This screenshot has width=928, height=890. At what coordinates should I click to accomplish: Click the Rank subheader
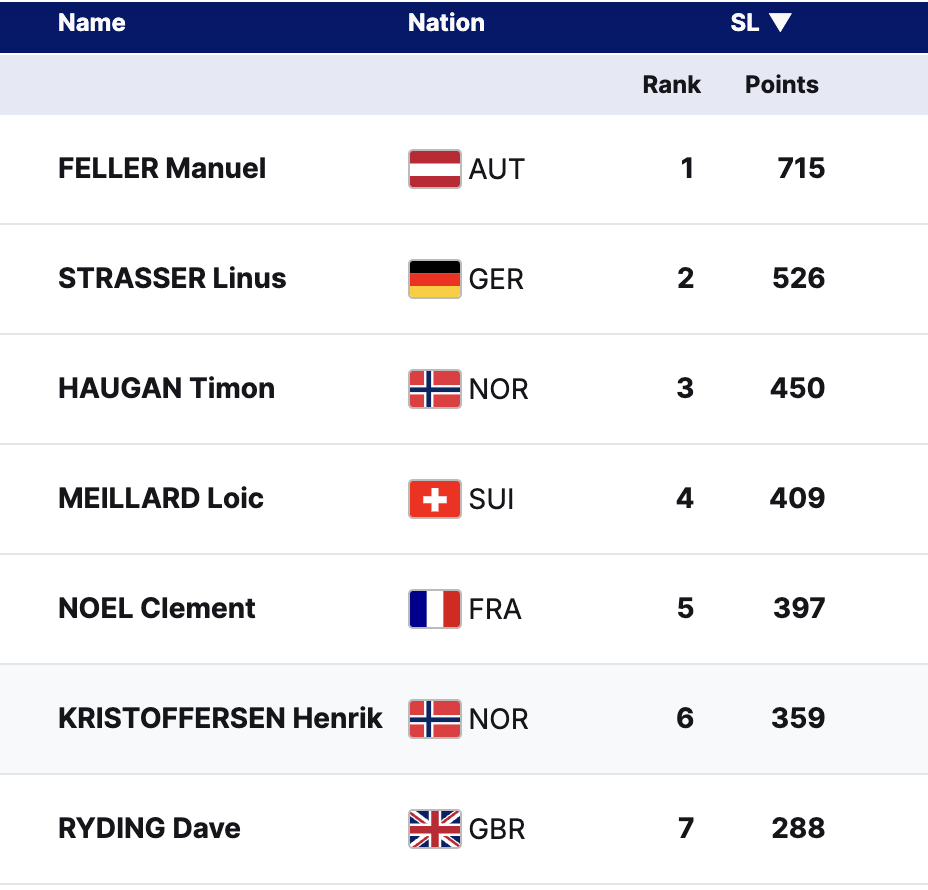click(x=671, y=85)
